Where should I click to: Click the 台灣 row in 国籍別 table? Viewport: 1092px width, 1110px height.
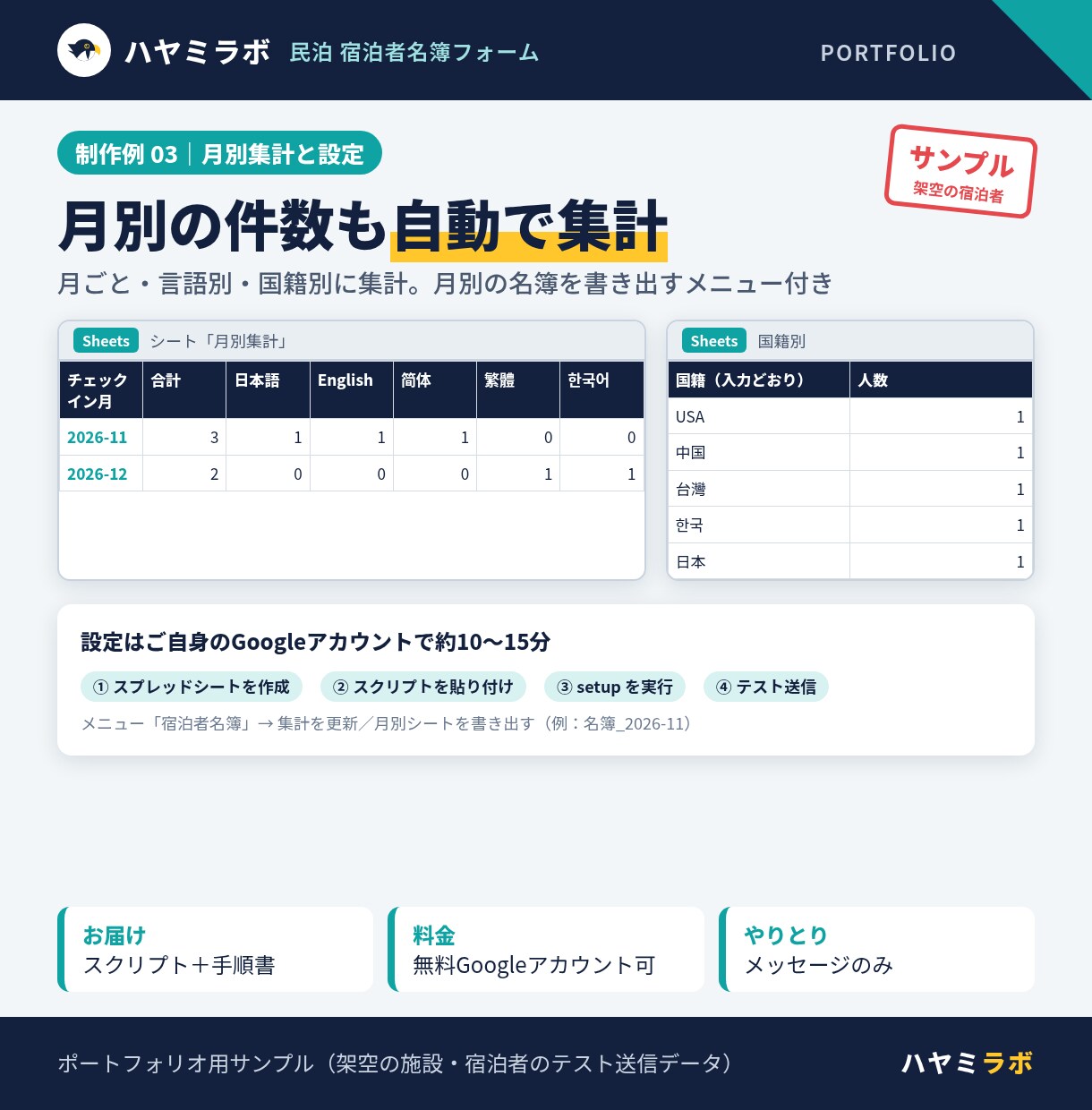point(850,489)
